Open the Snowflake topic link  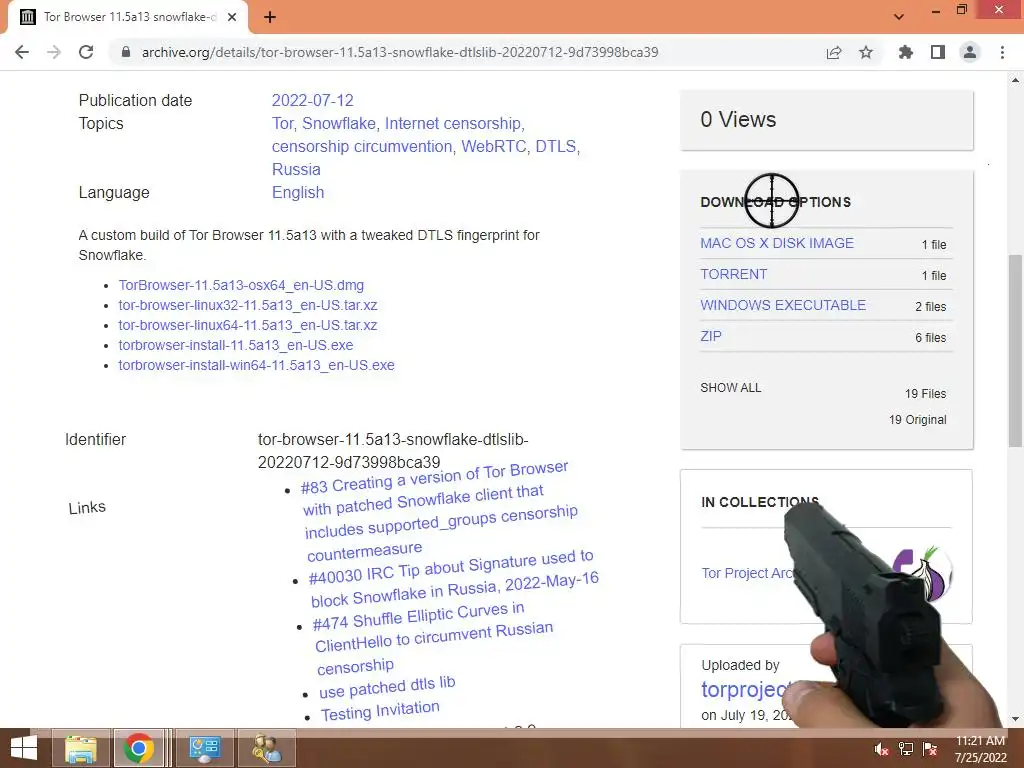pos(338,123)
